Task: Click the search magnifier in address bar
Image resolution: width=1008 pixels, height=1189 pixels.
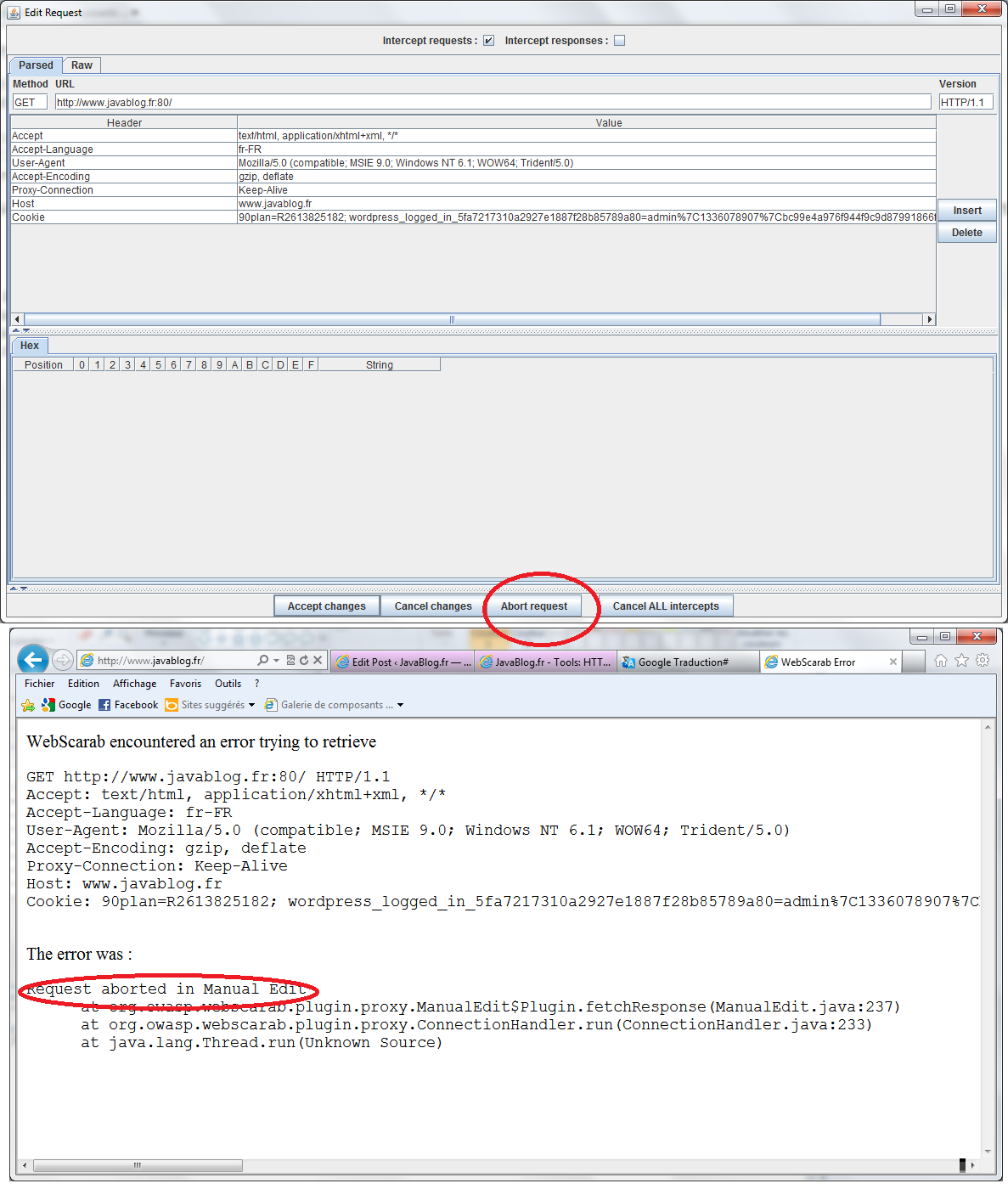Action: point(263,660)
